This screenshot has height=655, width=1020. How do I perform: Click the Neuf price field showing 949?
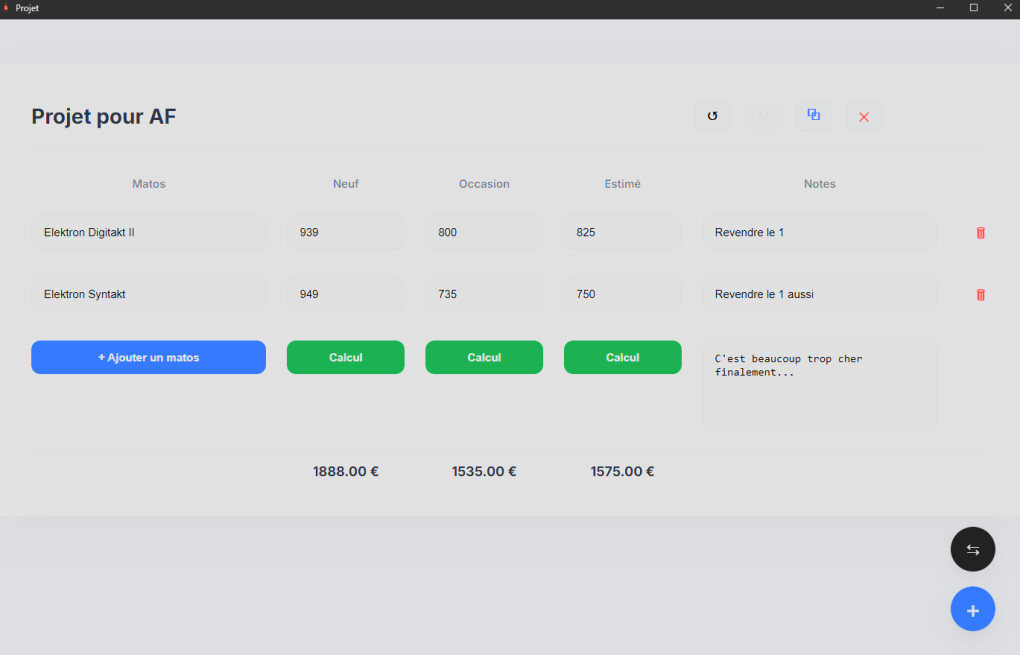[345, 294]
